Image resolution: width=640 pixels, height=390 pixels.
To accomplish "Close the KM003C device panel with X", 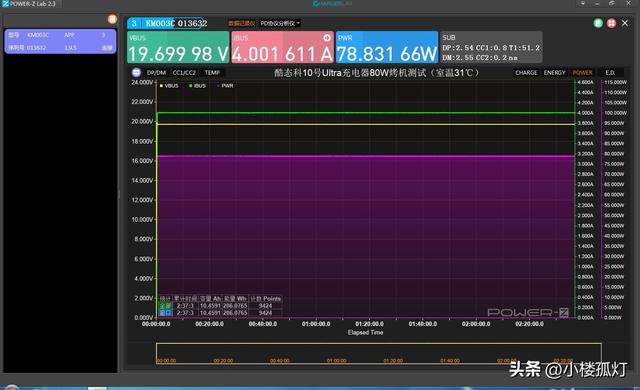I will click(x=625, y=23).
